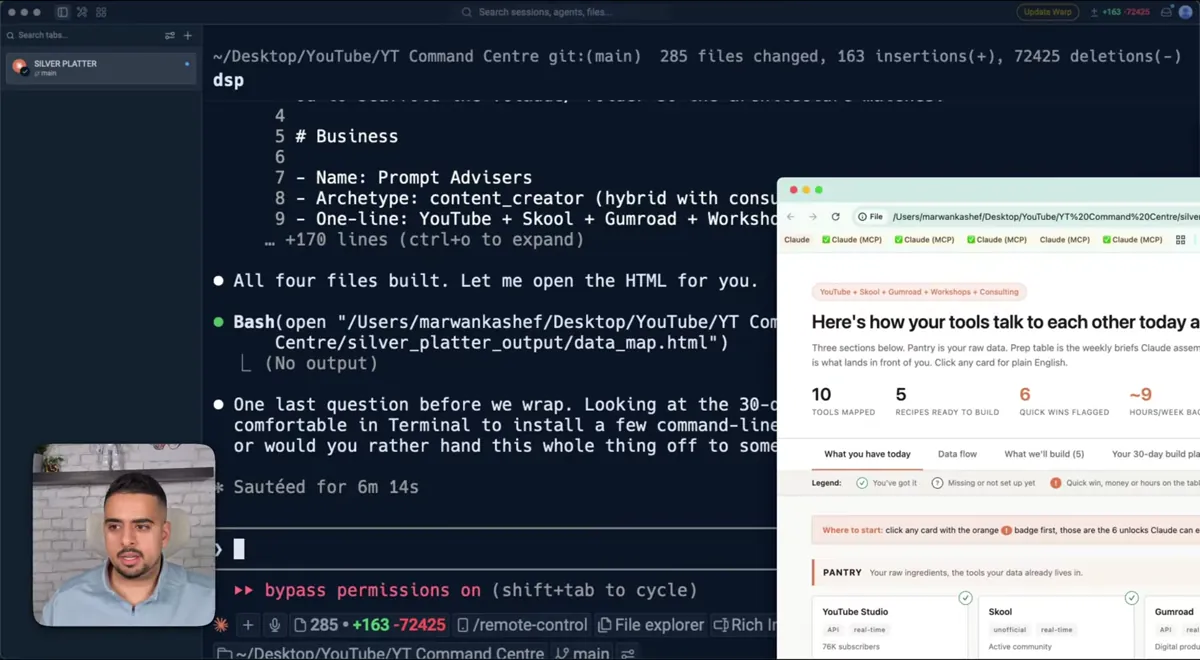Select the SILVER PLATTER session tab
Screen dimensions: 1200x660
click(x=101, y=68)
